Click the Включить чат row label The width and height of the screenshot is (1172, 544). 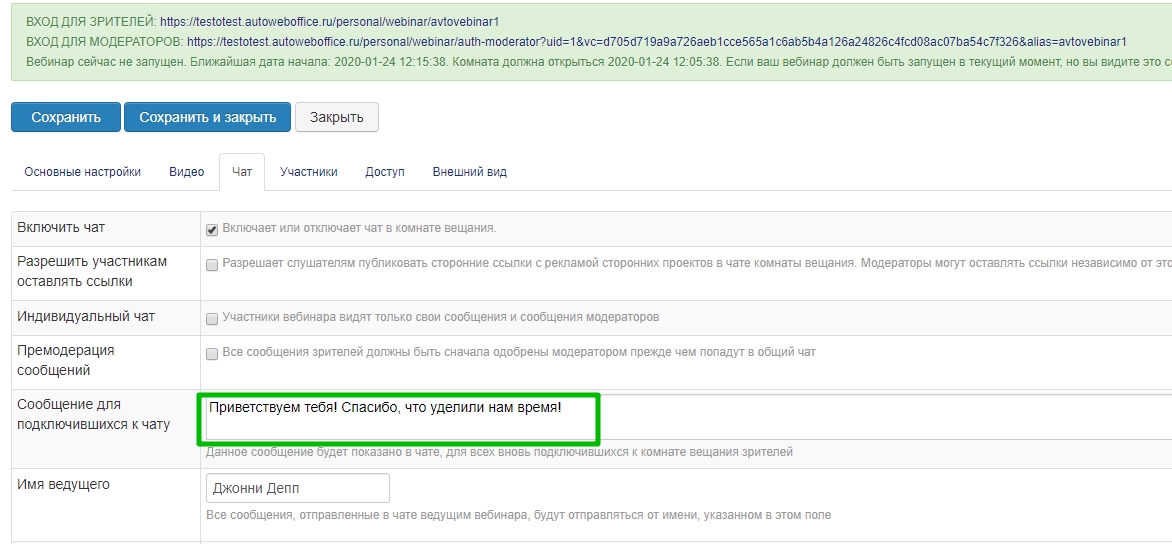click(61, 228)
